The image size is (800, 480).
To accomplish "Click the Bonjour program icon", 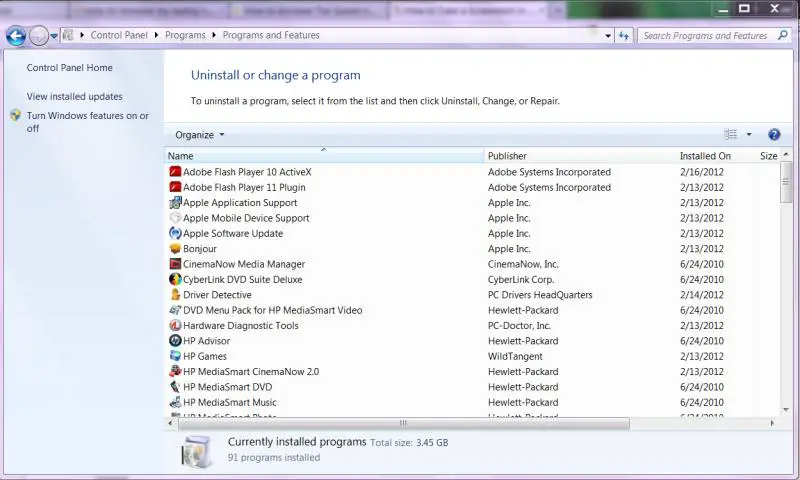I will click(x=175, y=248).
